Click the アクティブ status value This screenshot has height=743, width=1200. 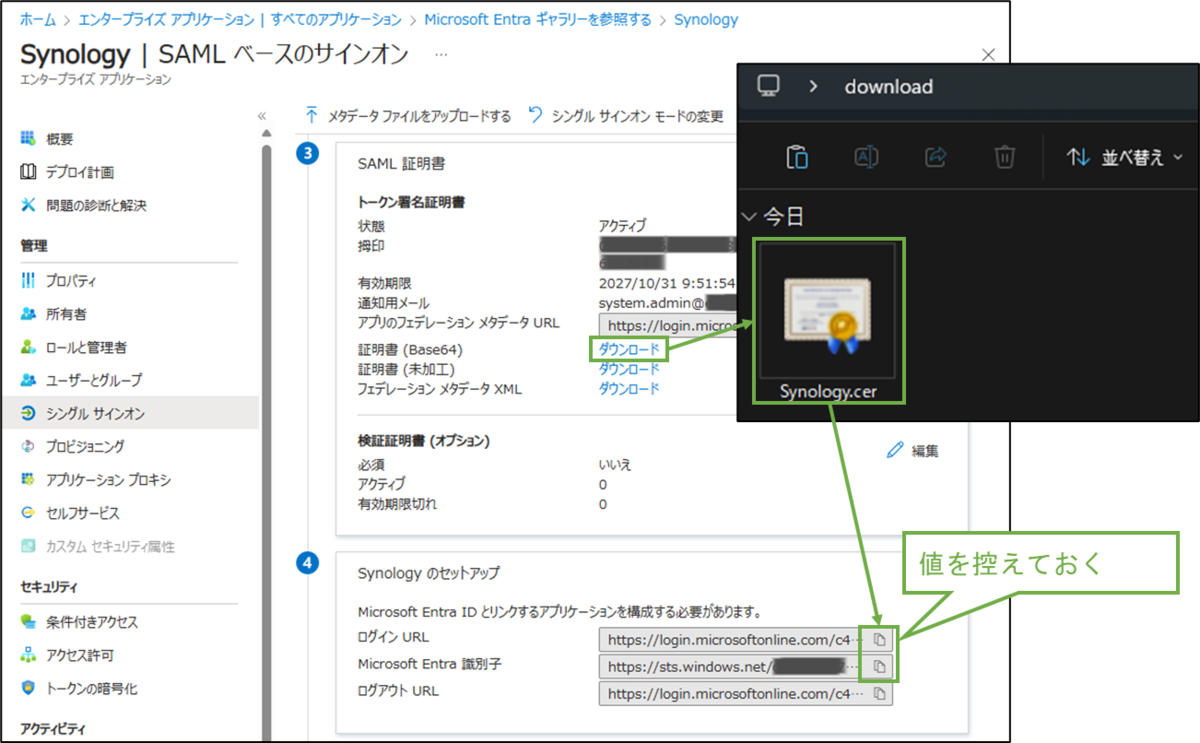622,225
